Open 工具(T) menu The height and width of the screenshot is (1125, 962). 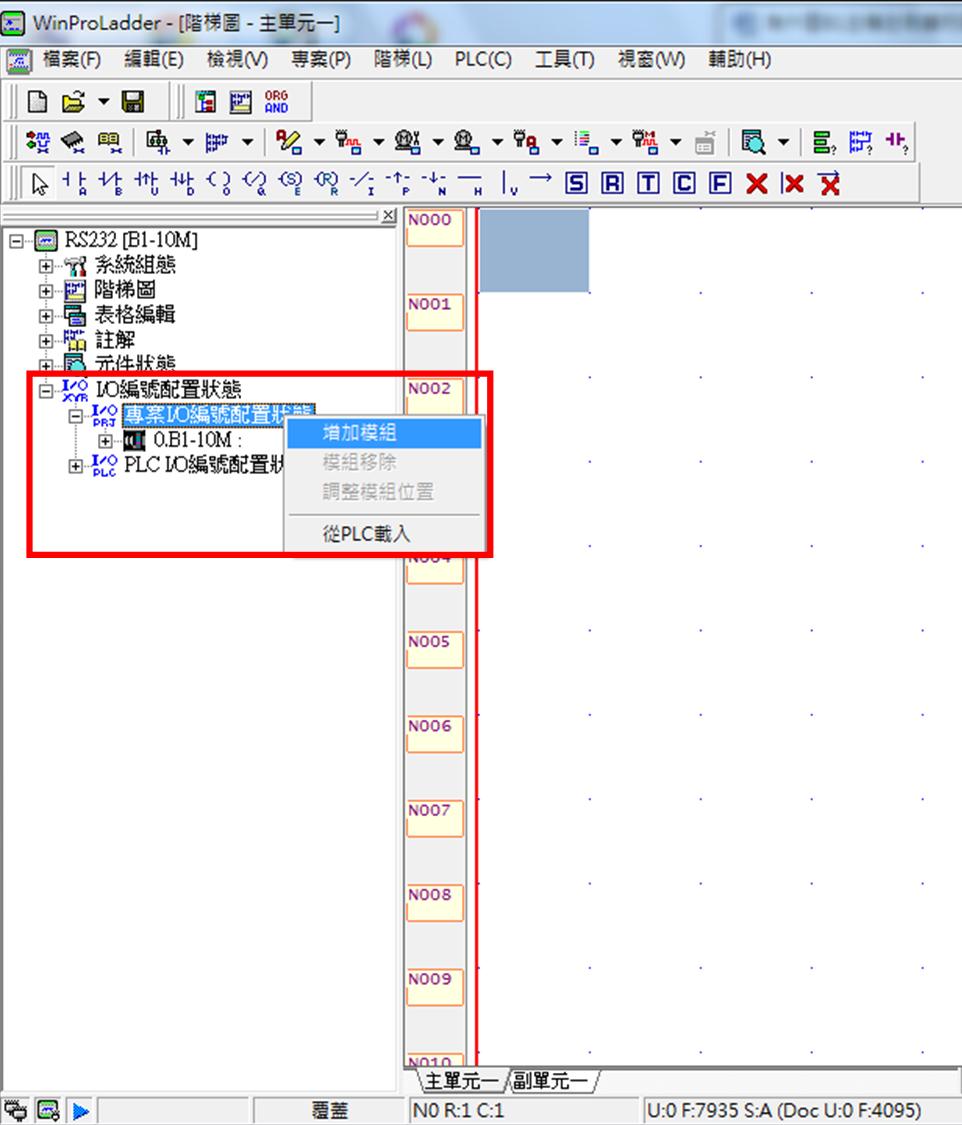565,60
